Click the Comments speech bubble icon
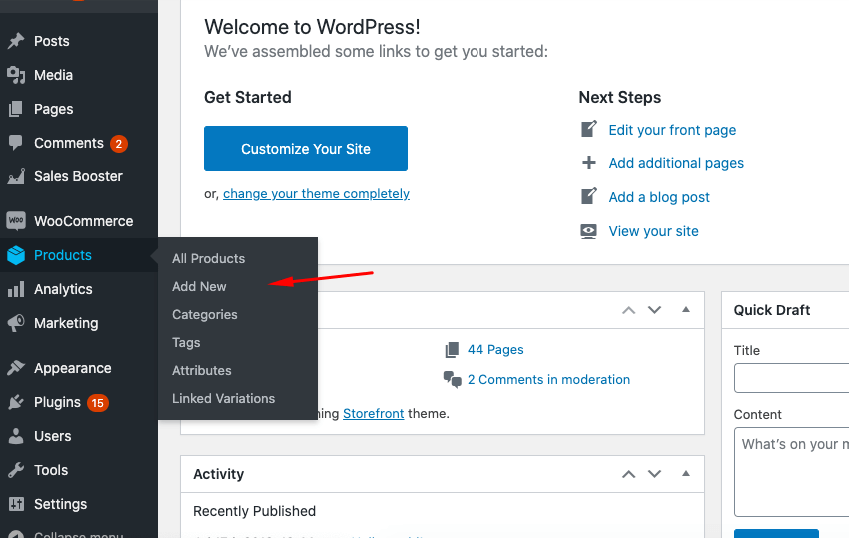Screen dimensions: 849x538 tap(16, 143)
